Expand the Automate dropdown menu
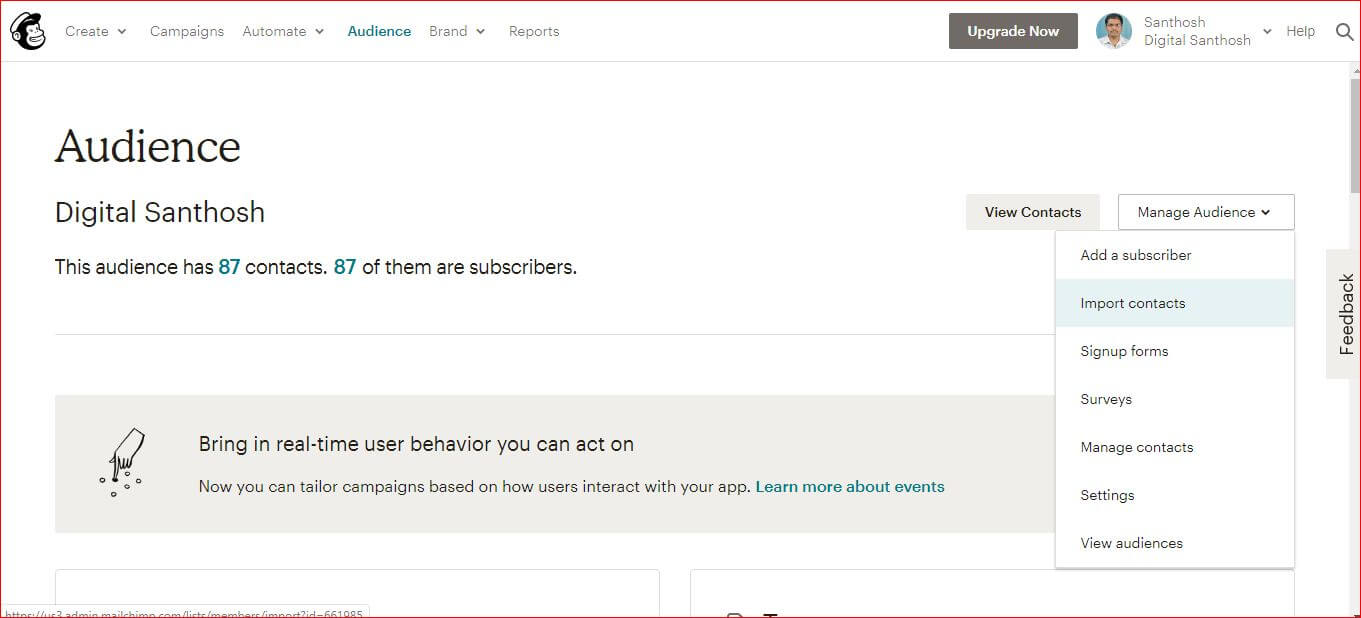1361x618 pixels. 283,31
